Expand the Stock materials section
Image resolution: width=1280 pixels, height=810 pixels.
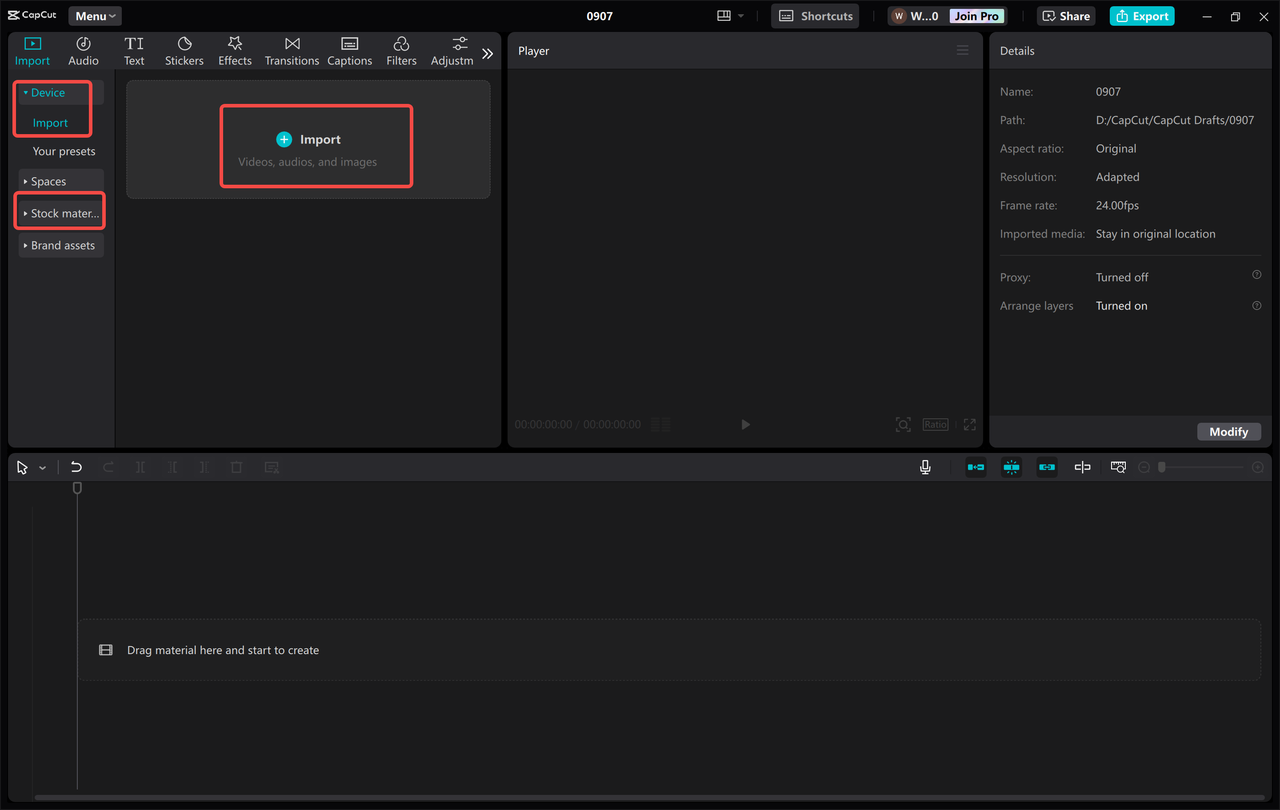coord(61,213)
